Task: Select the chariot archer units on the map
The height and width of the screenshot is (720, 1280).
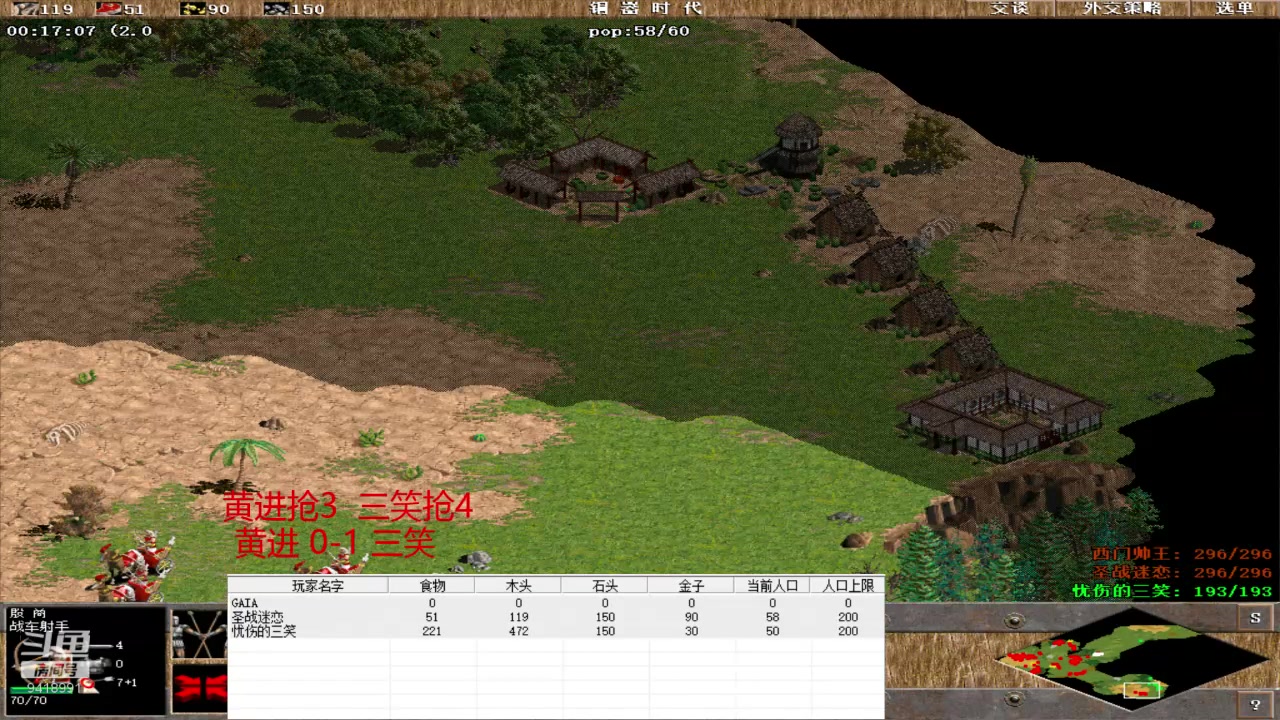Action: pyautogui.click(x=135, y=565)
